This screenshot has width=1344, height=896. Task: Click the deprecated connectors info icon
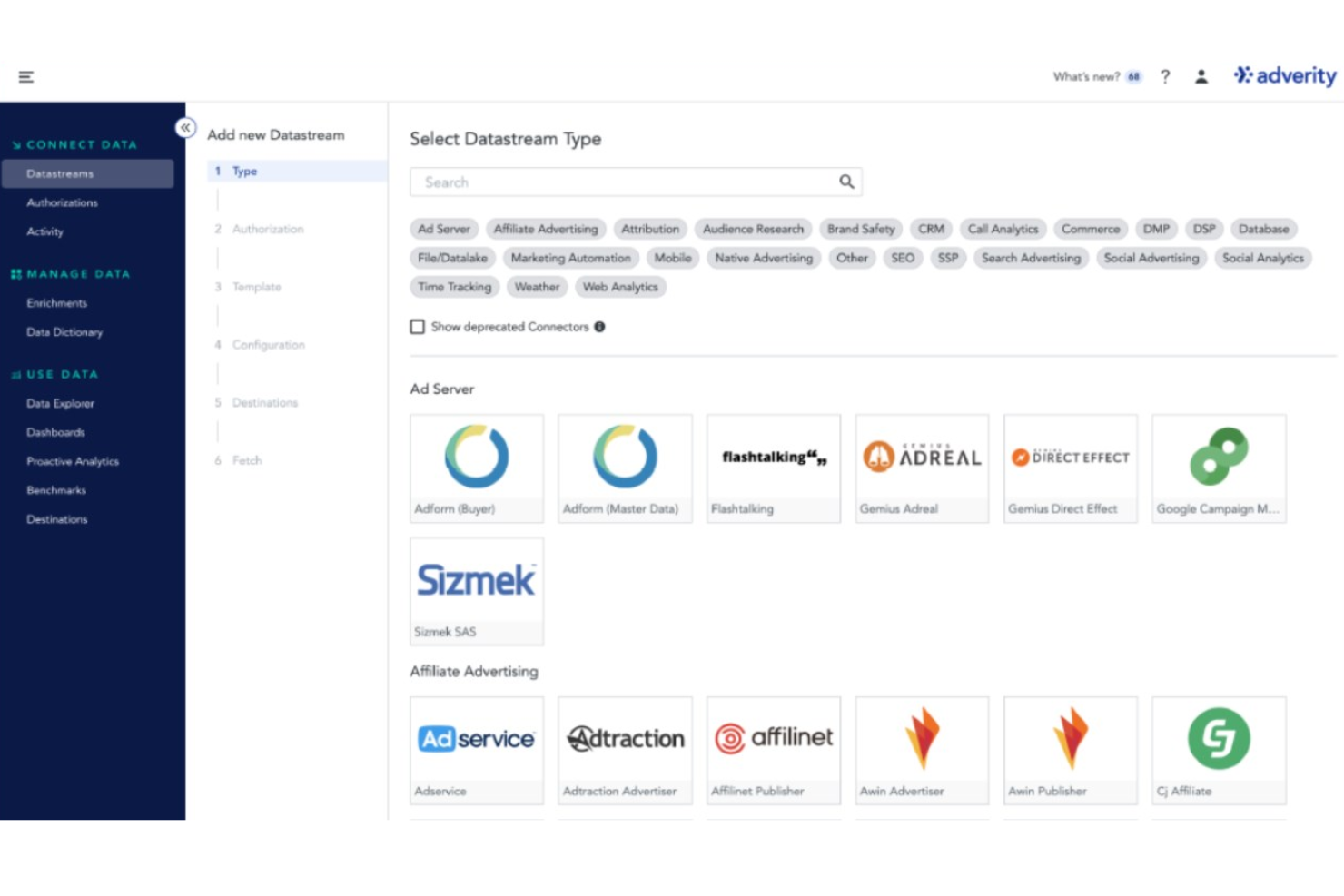point(599,327)
